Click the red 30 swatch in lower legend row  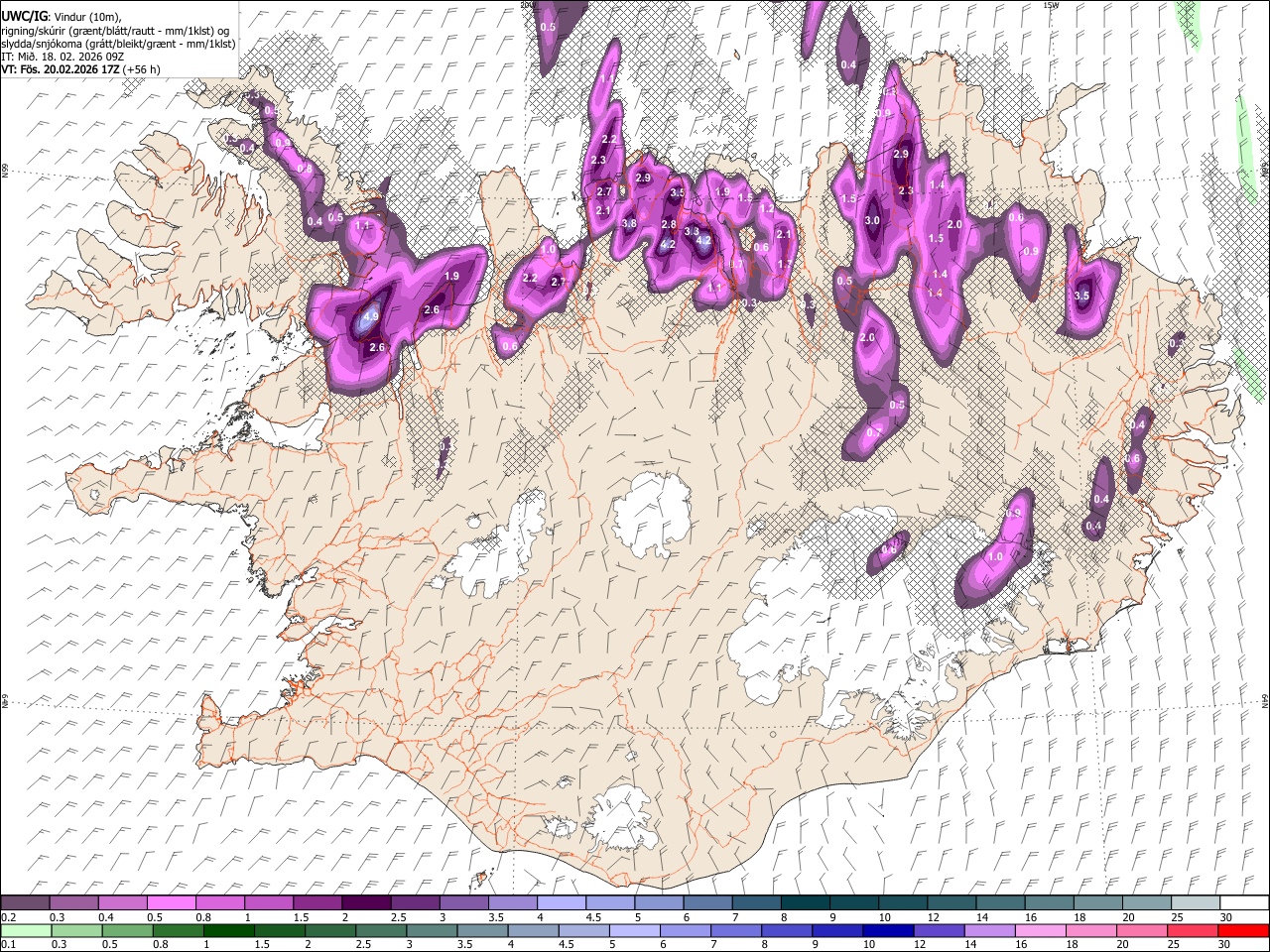click(x=1243, y=930)
